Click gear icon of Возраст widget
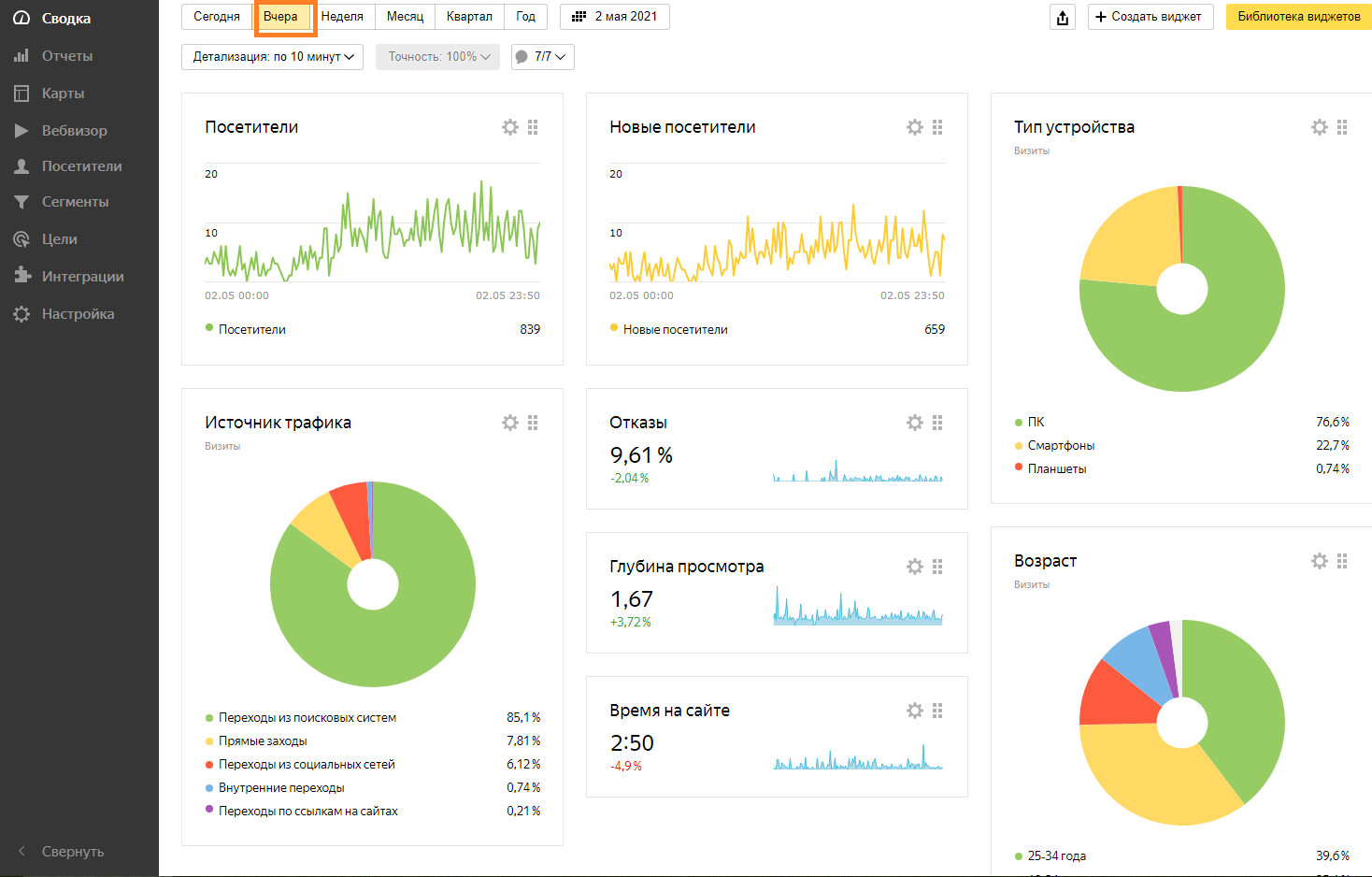Screen dimensions: 1372x877 [1319, 561]
